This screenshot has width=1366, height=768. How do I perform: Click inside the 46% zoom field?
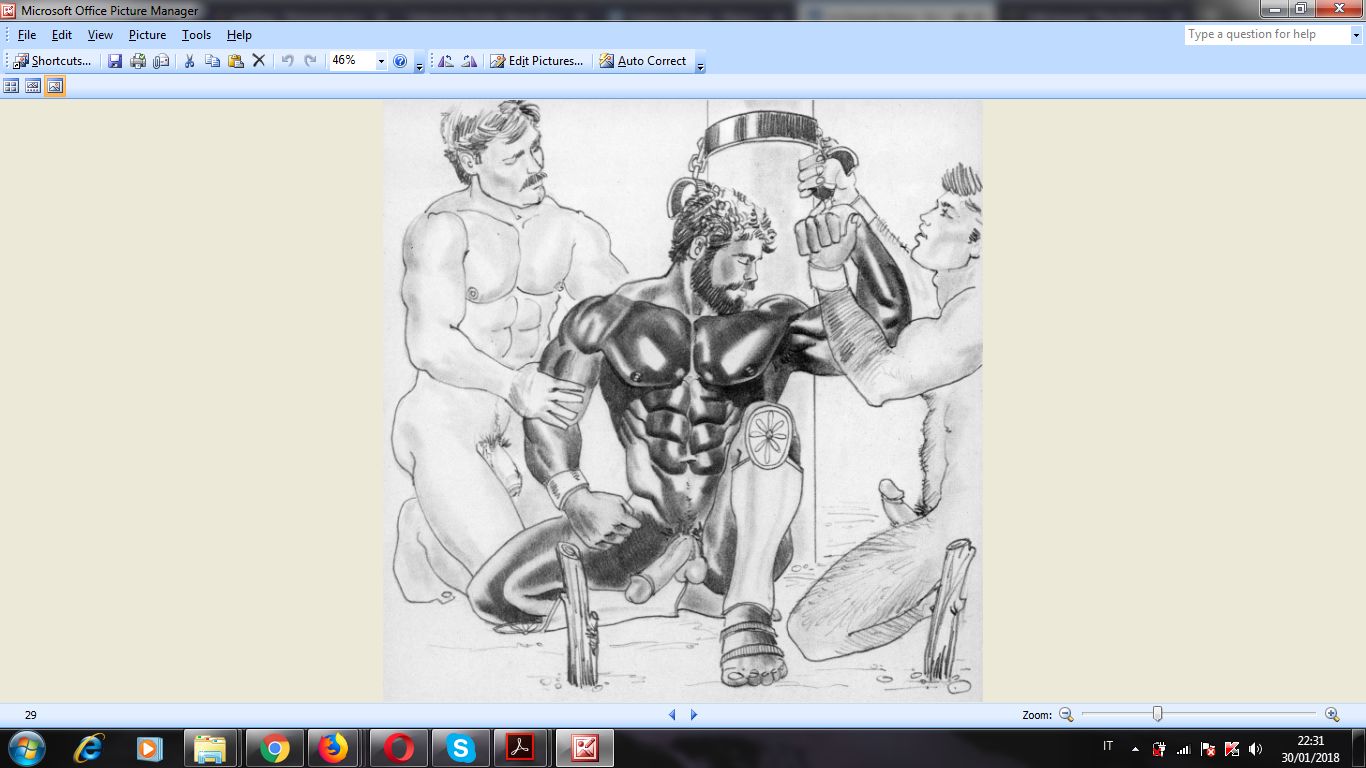[x=351, y=61]
